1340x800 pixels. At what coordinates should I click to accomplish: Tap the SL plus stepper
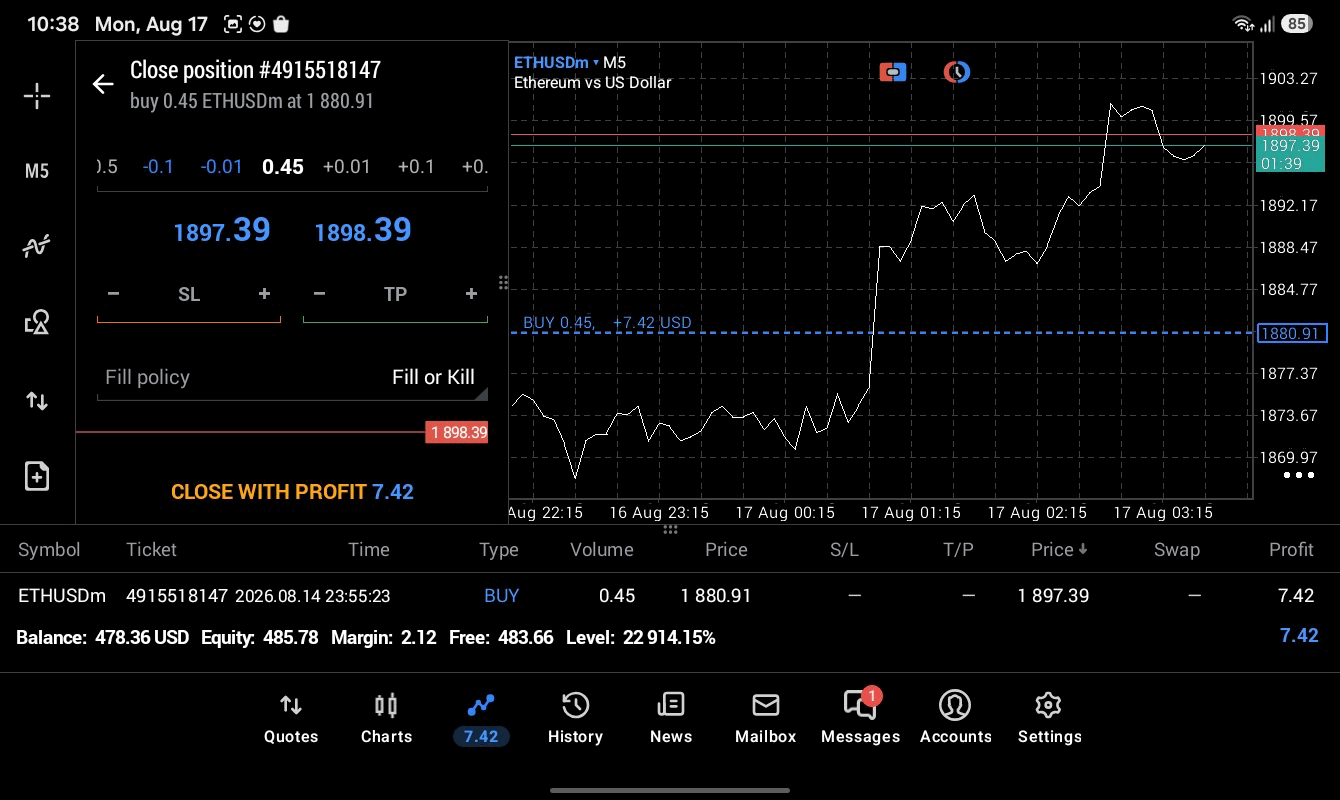pyautogui.click(x=264, y=294)
